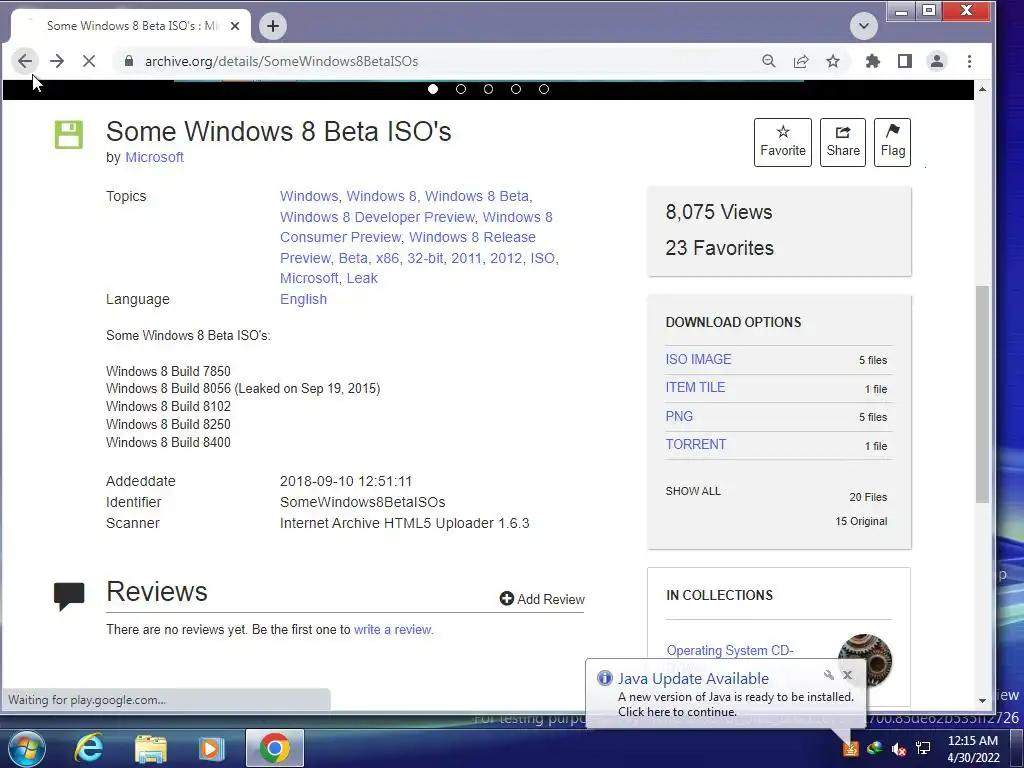
Task: Go back with the browser back arrow
Action: 25,61
